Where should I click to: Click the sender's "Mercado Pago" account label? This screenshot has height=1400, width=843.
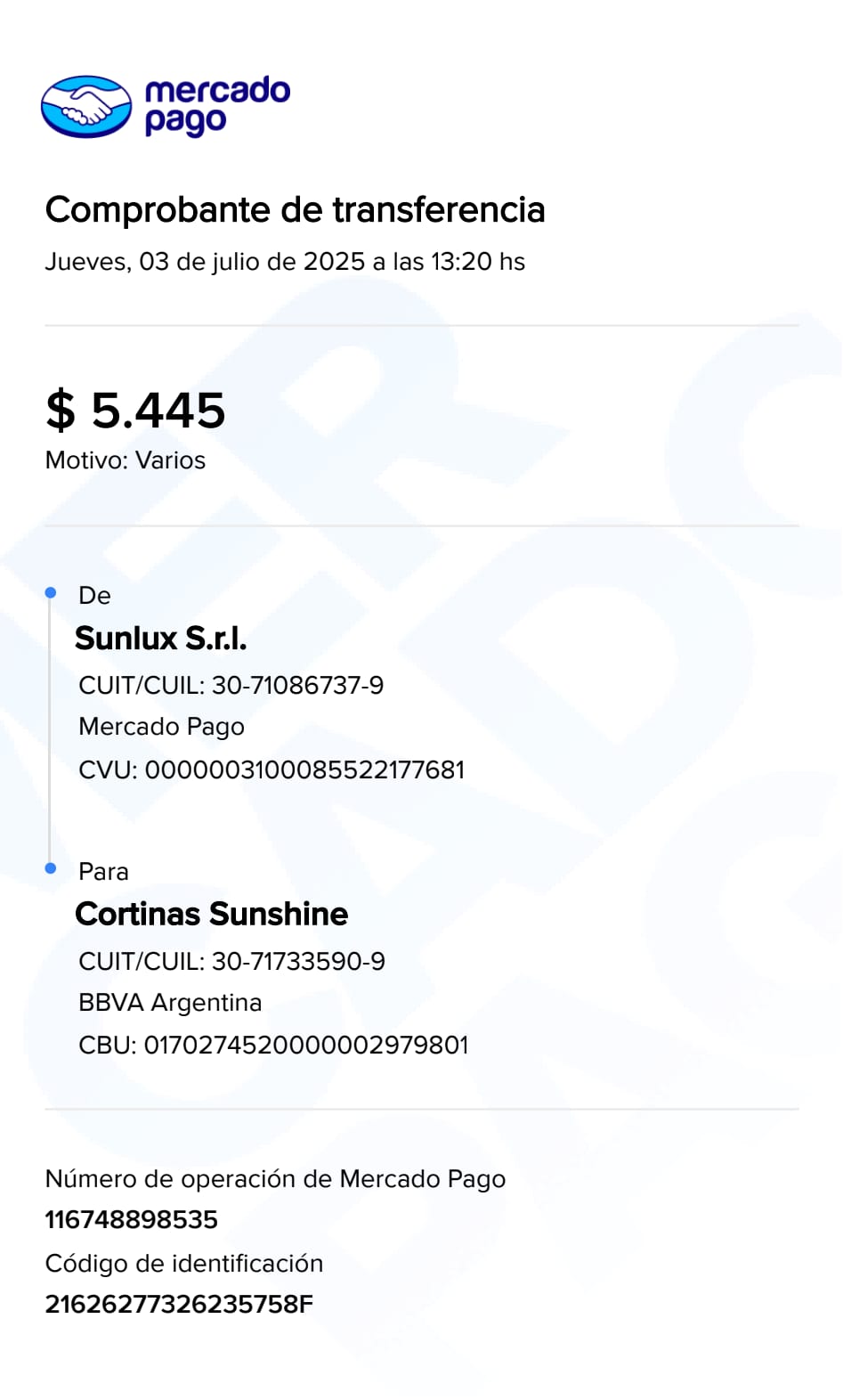click(x=161, y=727)
